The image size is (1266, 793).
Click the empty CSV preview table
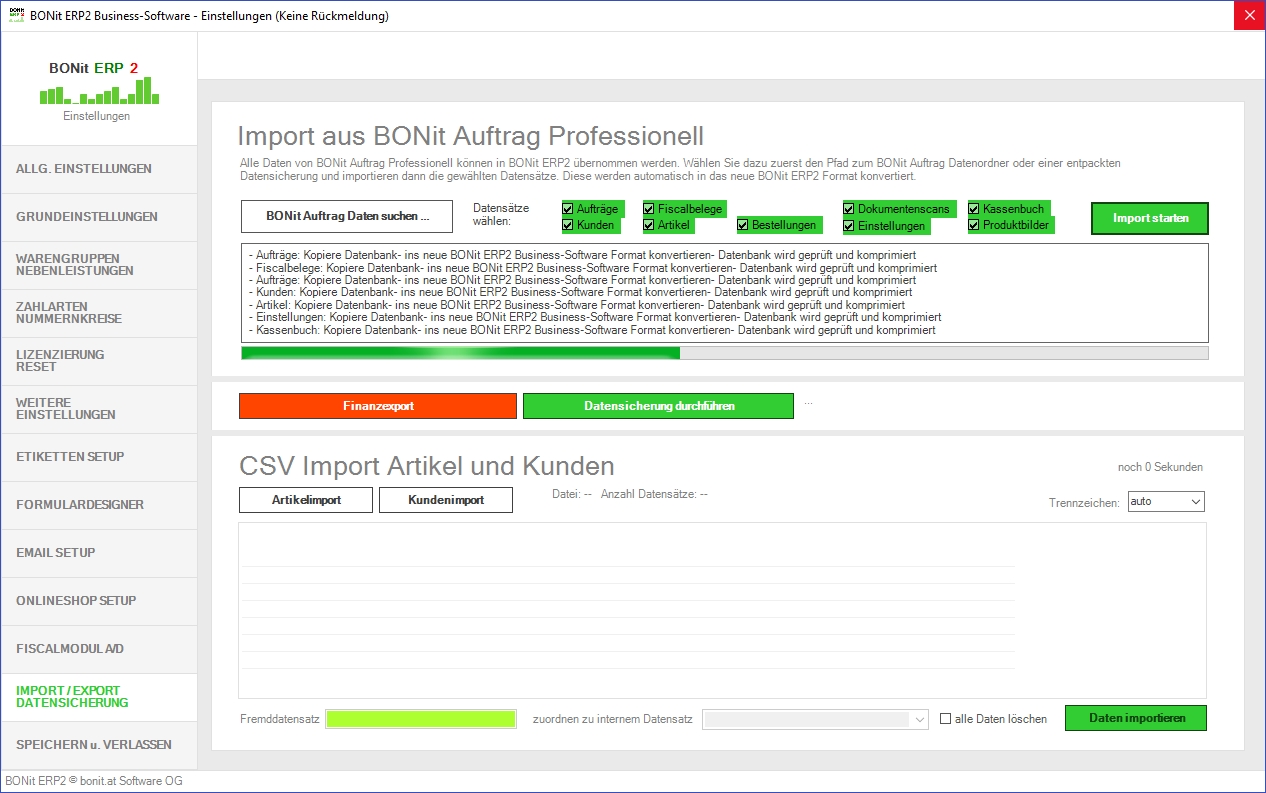[x=722, y=610]
